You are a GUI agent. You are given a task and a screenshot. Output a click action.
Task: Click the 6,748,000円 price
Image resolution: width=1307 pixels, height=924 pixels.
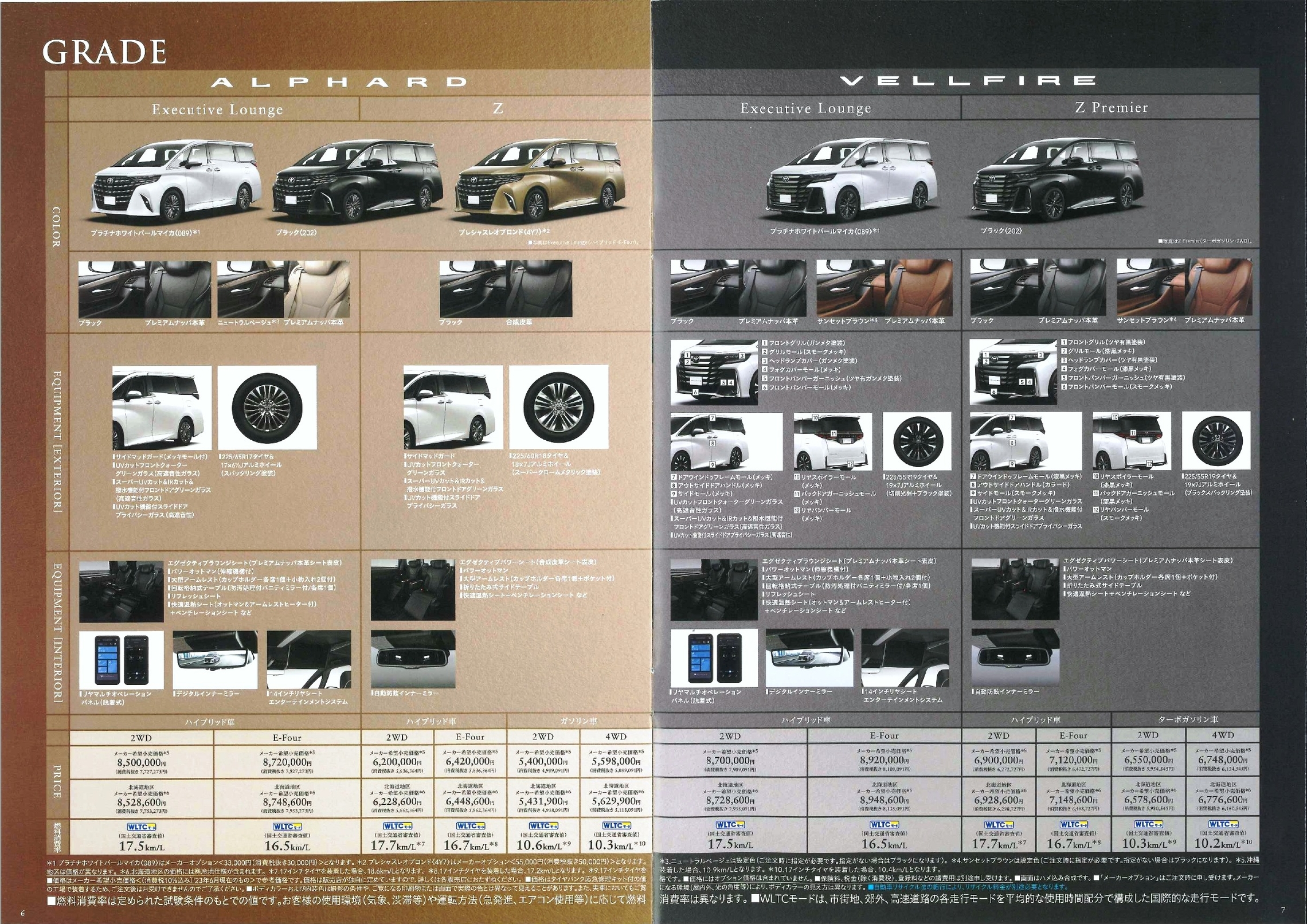pyautogui.click(x=1223, y=761)
